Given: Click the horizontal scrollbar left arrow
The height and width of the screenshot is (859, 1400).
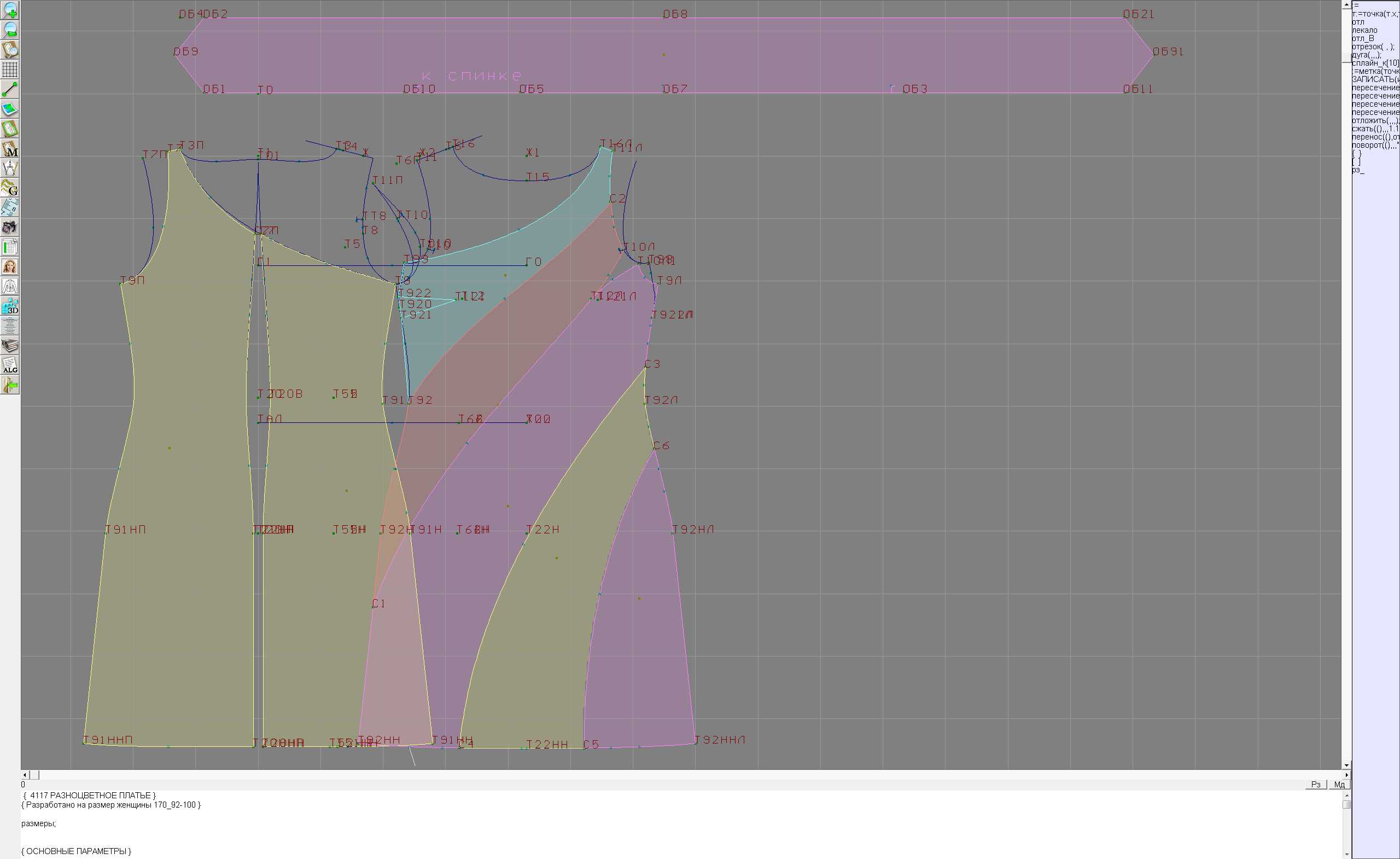Looking at the screenshot, I should tap(25, 775).
